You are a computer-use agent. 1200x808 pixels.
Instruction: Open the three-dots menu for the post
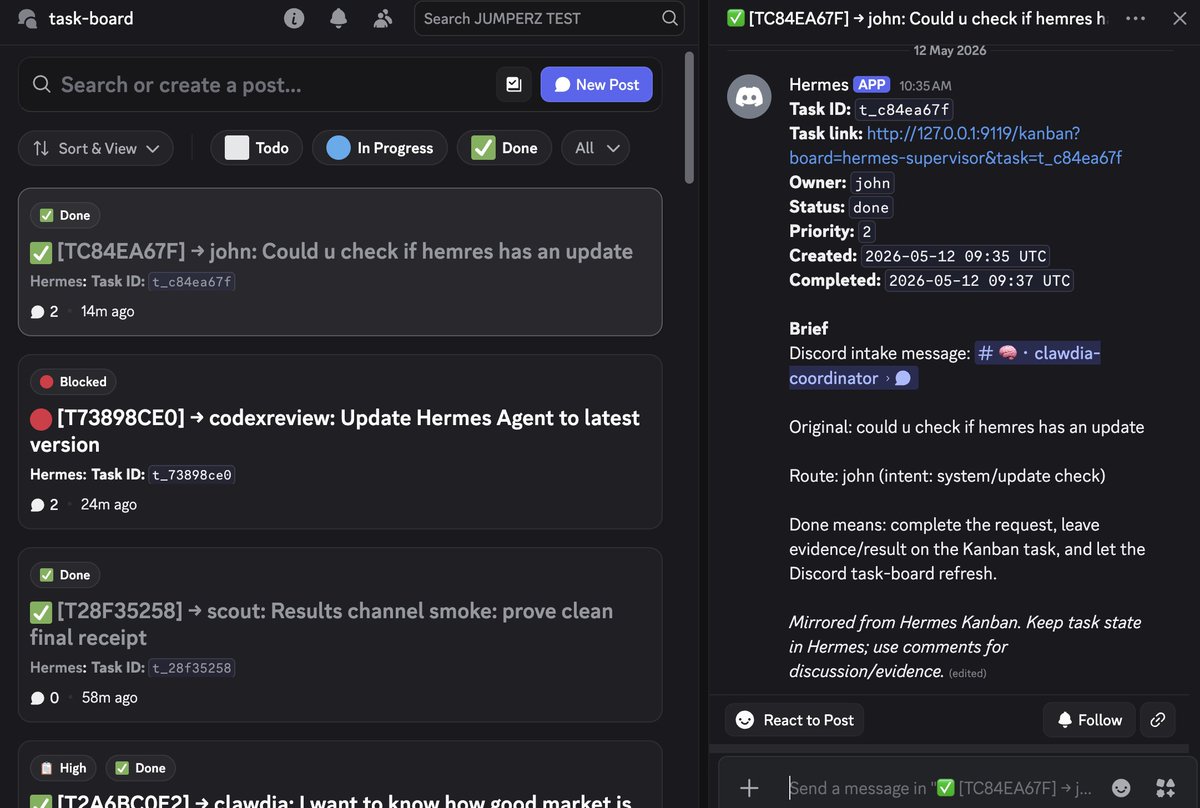tap(1136, 18)
